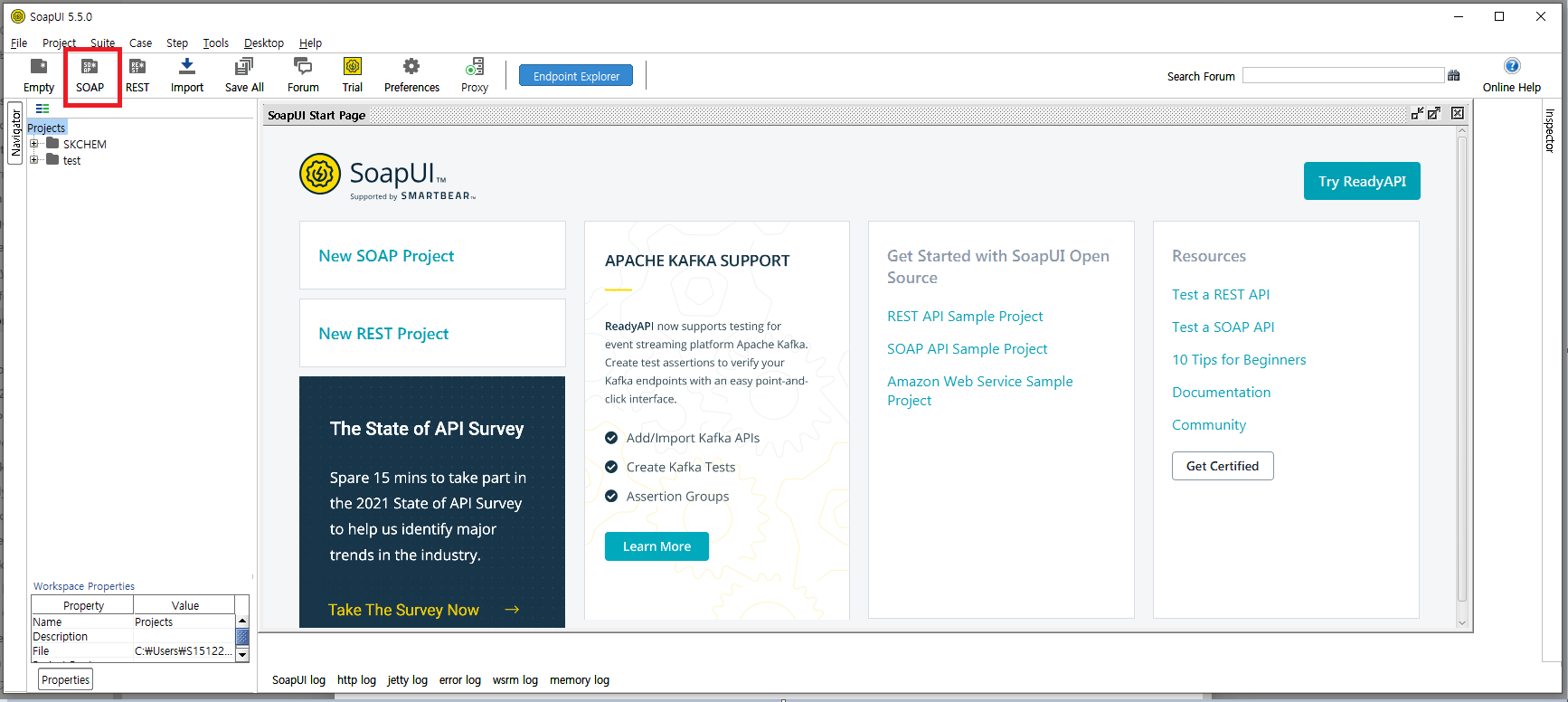The height and width of the screenshot is (702, 1568).
Task: Open Preferences gear icon
Action: (x=411, y=67)
